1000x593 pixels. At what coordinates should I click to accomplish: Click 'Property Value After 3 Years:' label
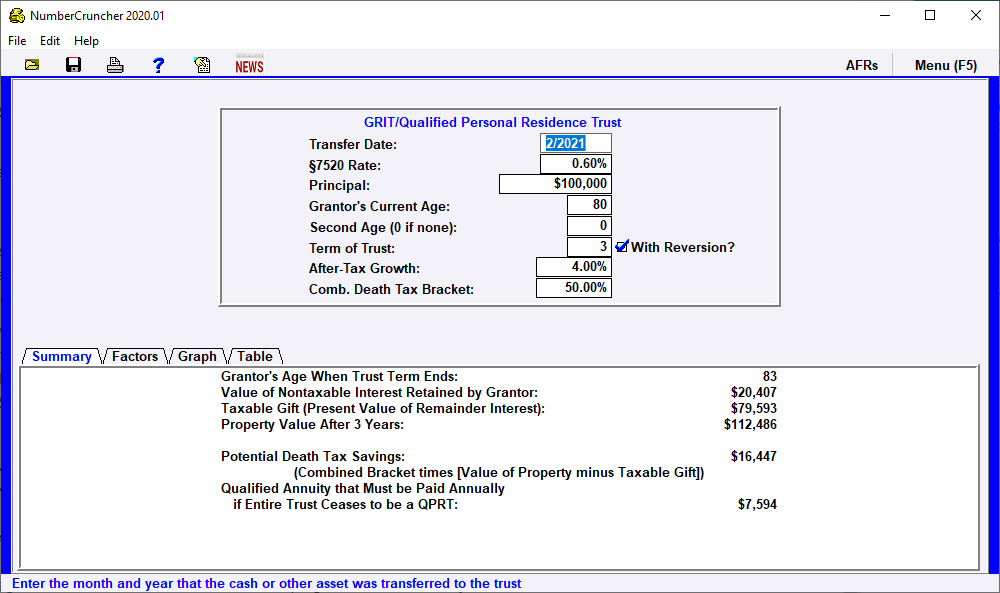click(312, 425)
